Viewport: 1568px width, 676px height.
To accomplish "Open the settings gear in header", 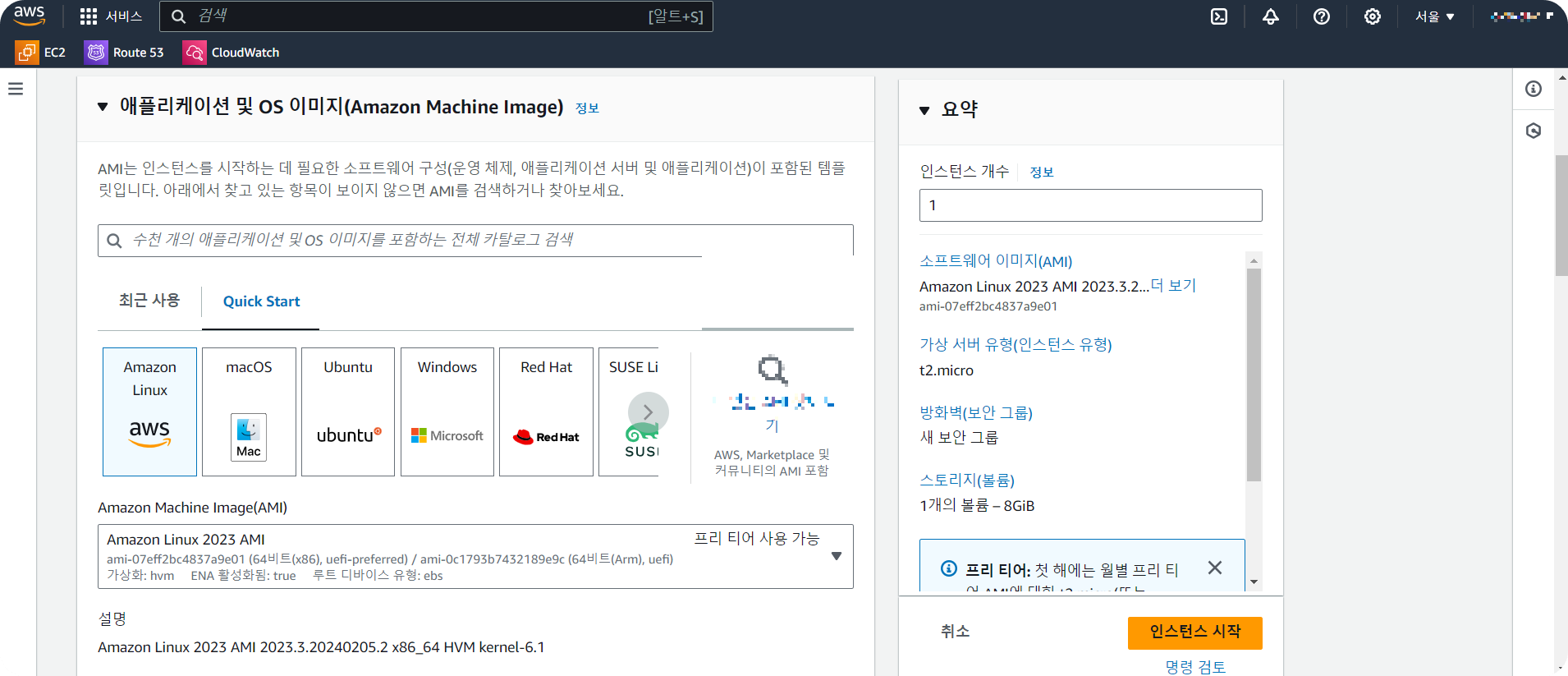I will click(x=1373, y=16).
